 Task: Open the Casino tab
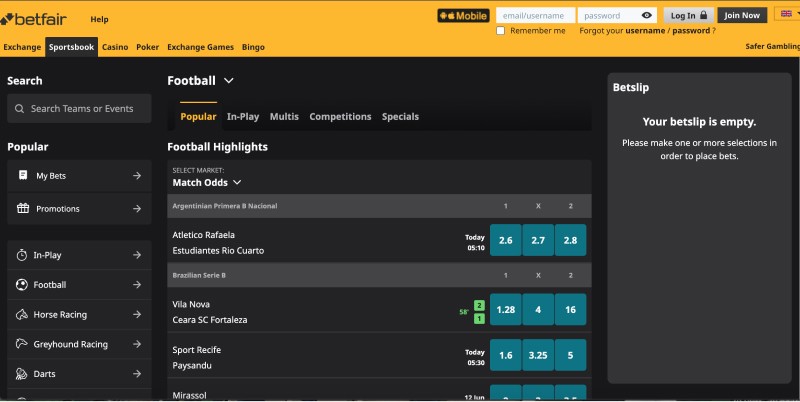pos(115,47)
